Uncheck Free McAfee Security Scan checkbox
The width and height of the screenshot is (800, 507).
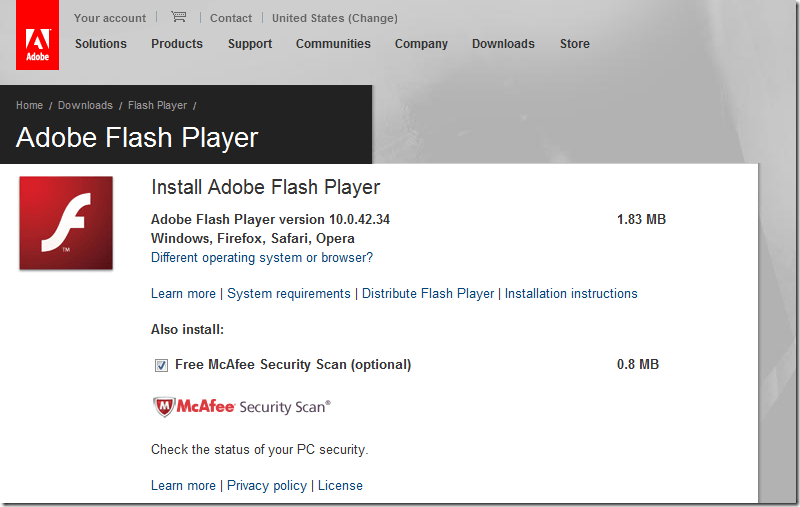click(x=161, y=365)
